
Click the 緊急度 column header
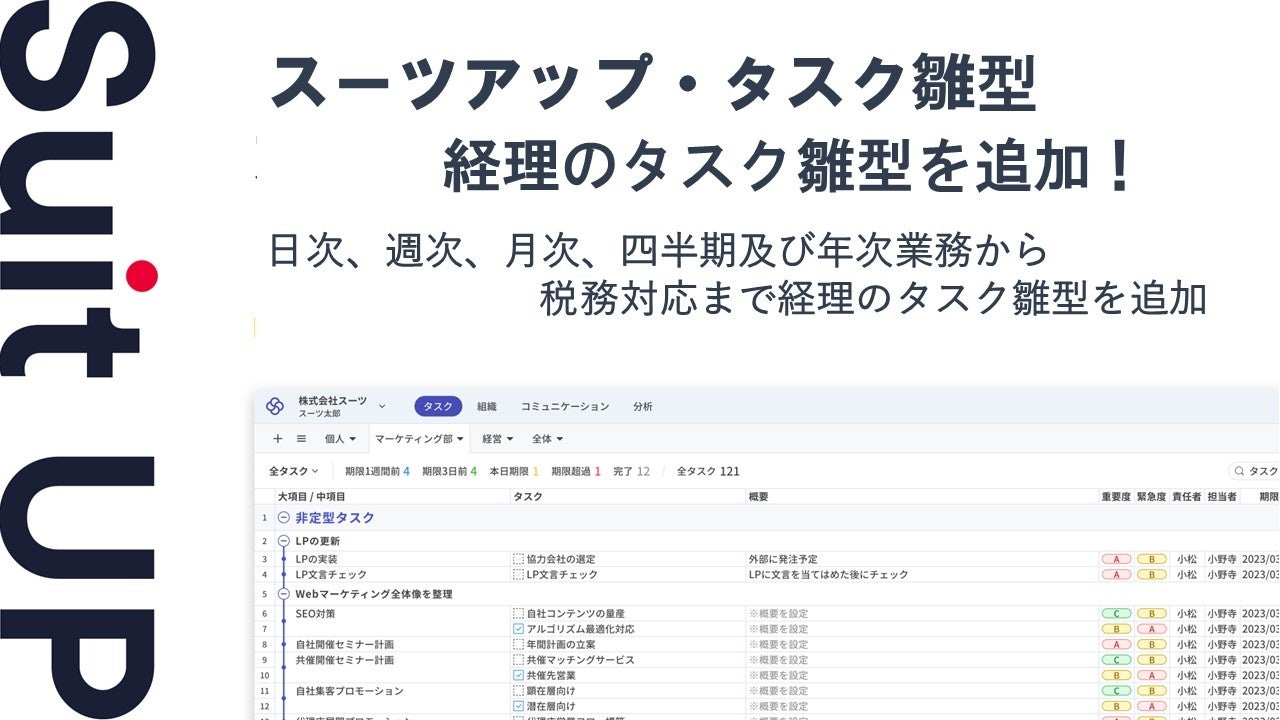[1151, 497]
